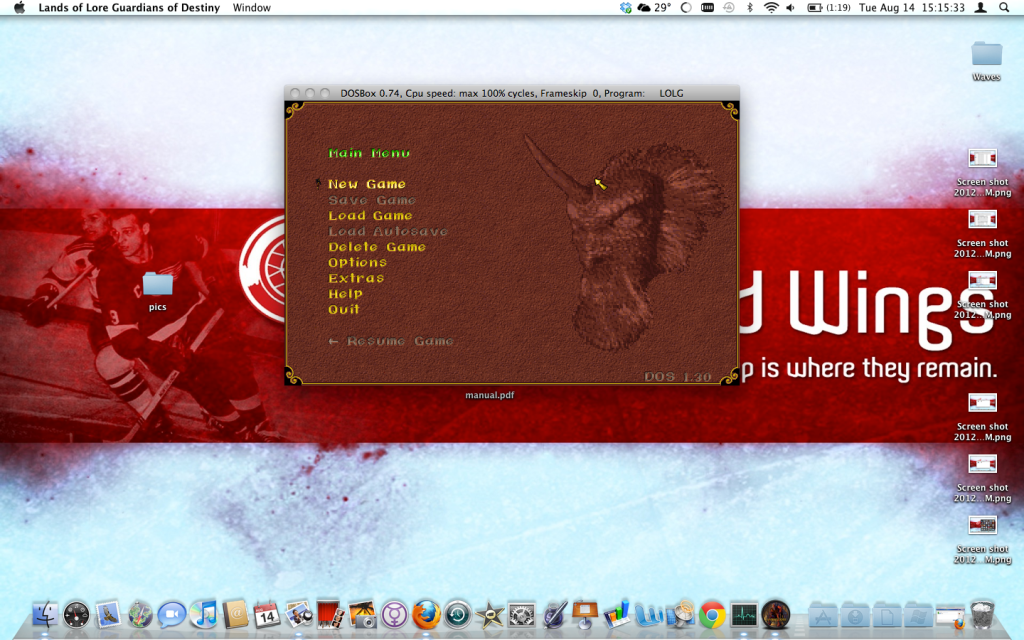The height and width of the screenshot is (640, 1024).
Task: Open the Time Machine menu bar icon
Action: pyautogui.click(x=729, y=8)
